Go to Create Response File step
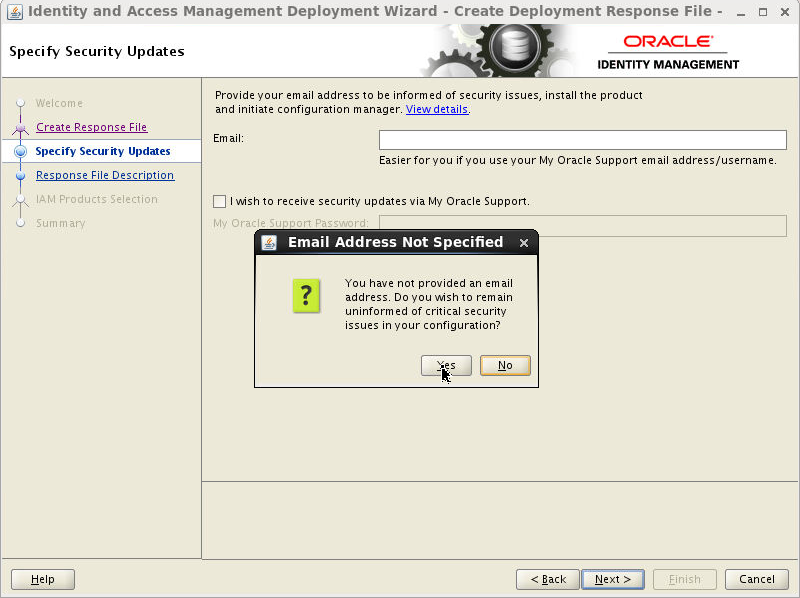The width and height of the screenshot is (800, 598). pos(91,127)
